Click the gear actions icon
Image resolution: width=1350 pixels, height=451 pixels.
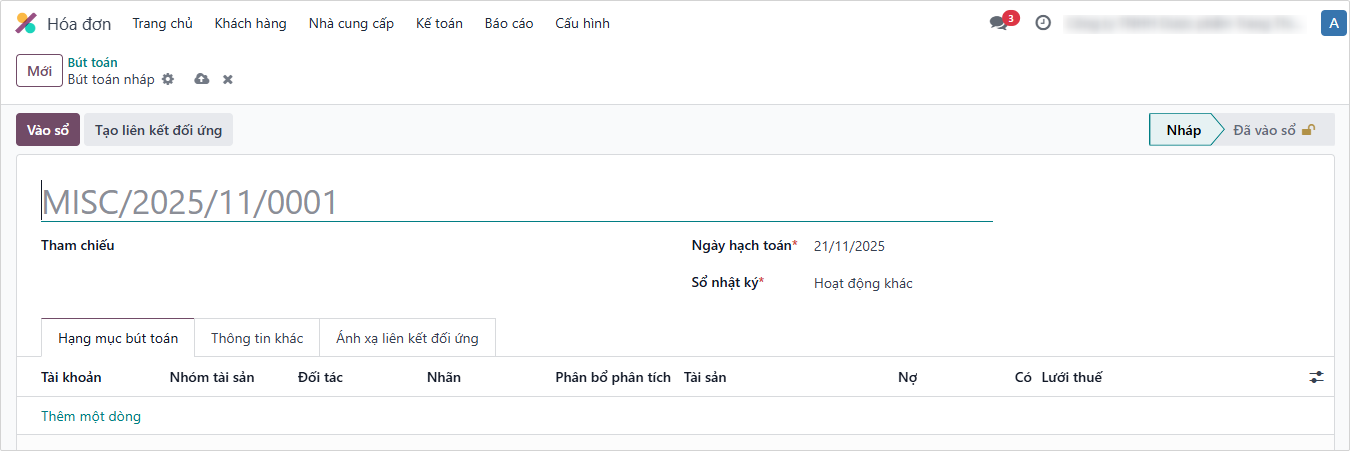coord(168,79)
